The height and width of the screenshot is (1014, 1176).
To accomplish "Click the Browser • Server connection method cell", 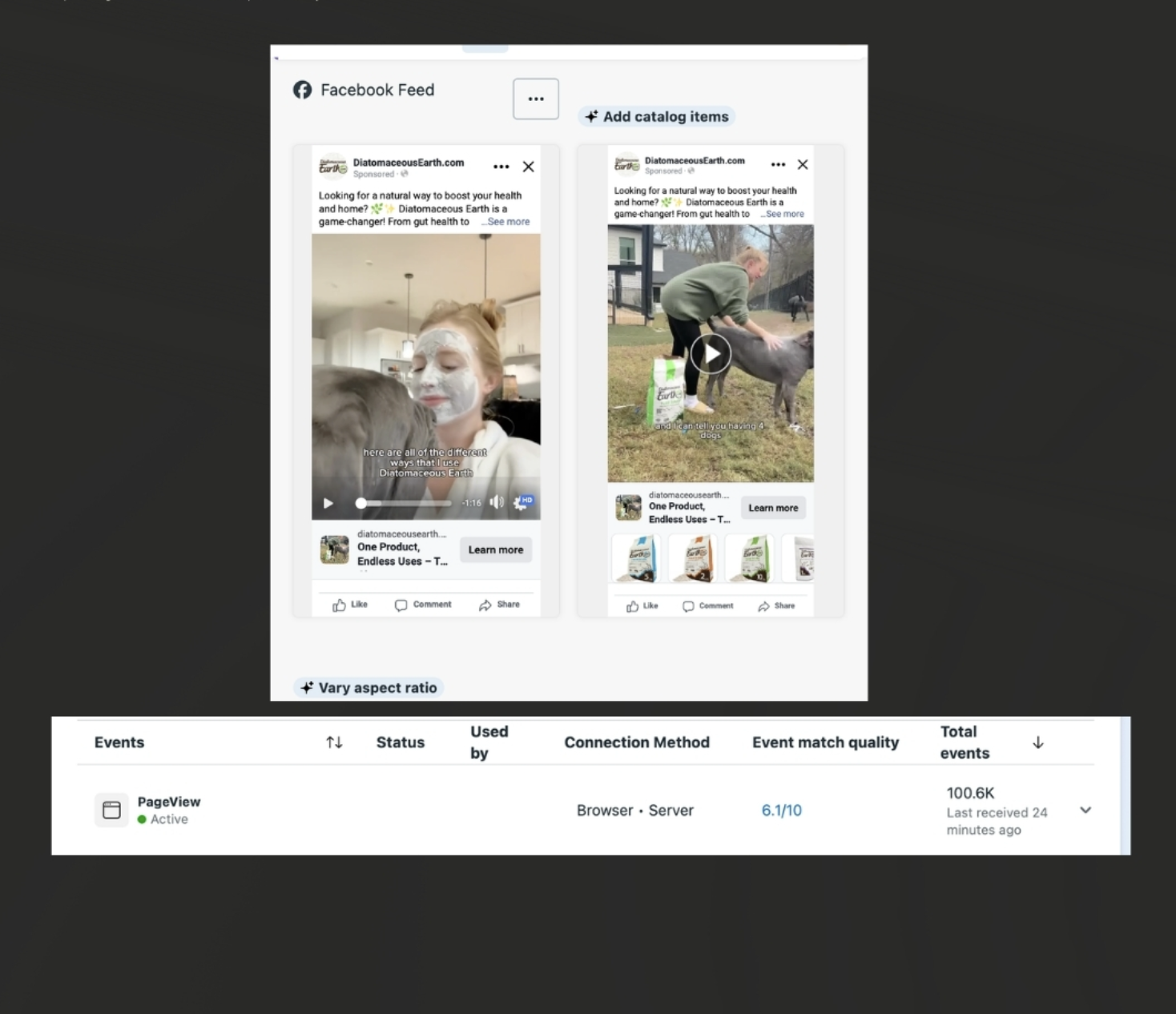I will point(635,811).
